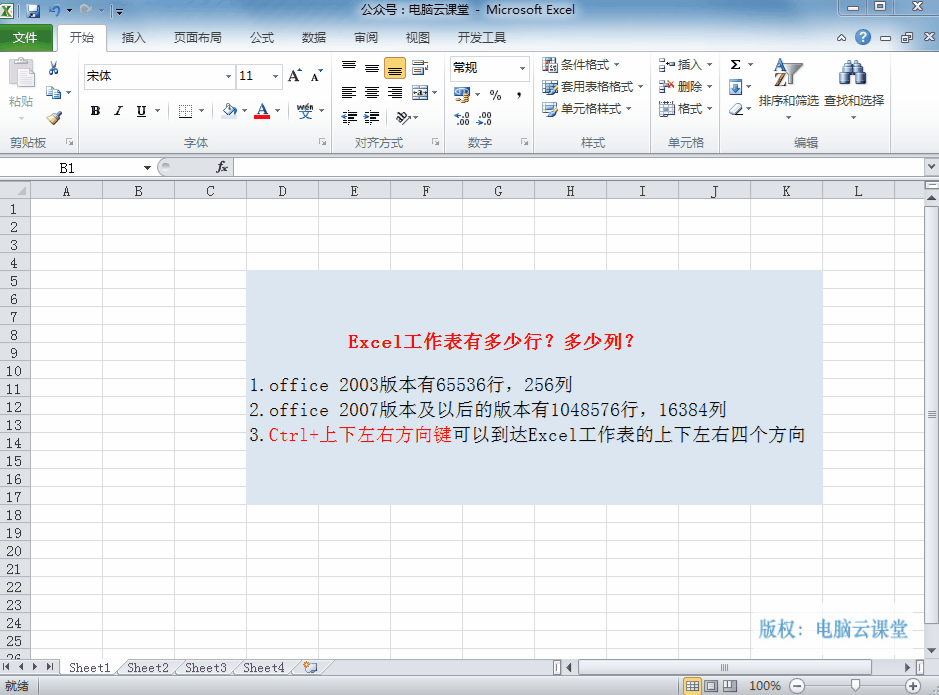Click the zoom slider handle

click(x=855, y=685)
